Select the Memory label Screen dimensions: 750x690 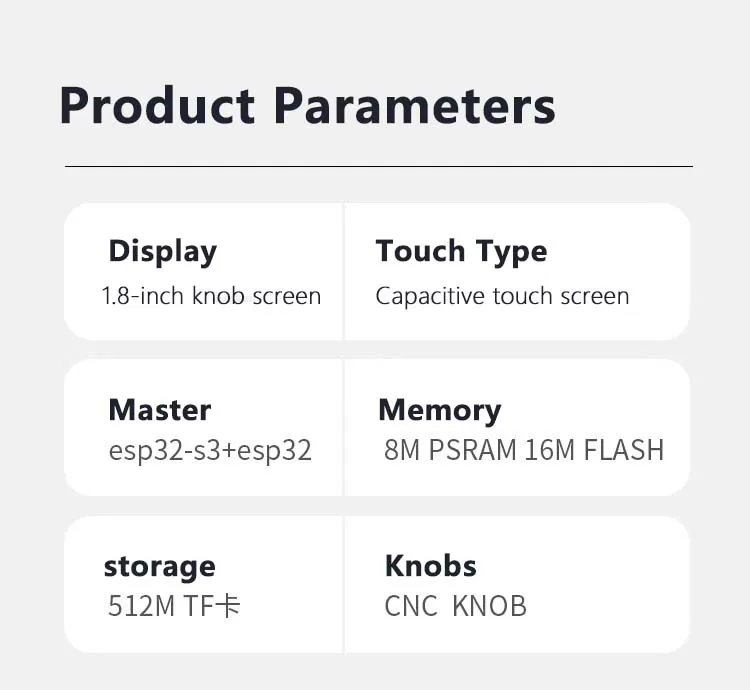click(439, 410)
